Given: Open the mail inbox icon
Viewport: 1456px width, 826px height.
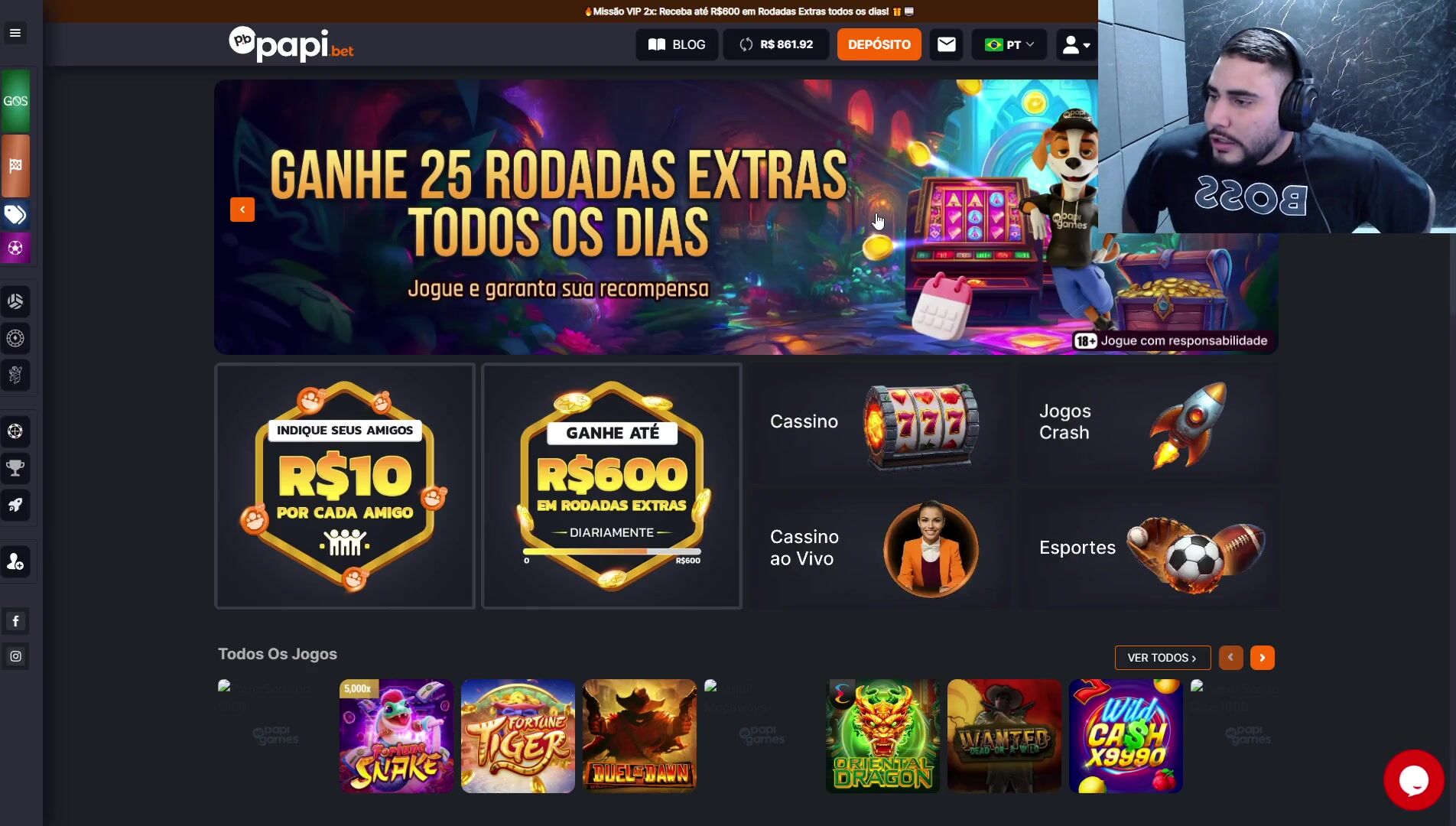Looking at the screenshot, I should [946, 44].
